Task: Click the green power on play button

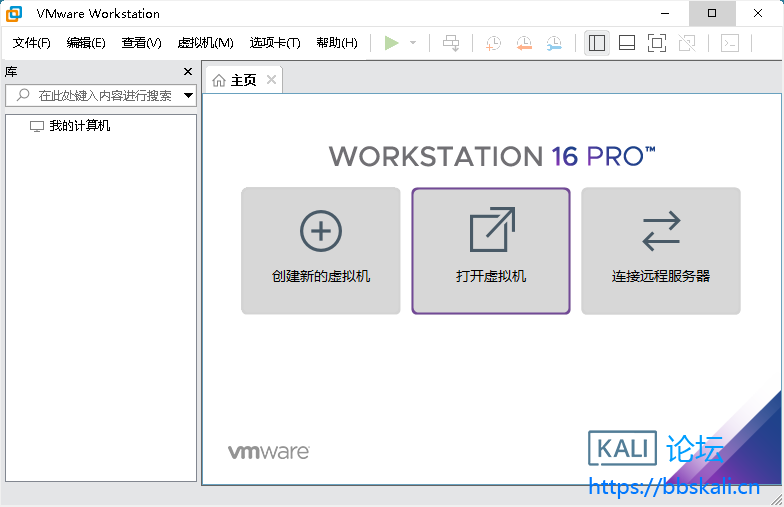Action: (x=391, y=43)
